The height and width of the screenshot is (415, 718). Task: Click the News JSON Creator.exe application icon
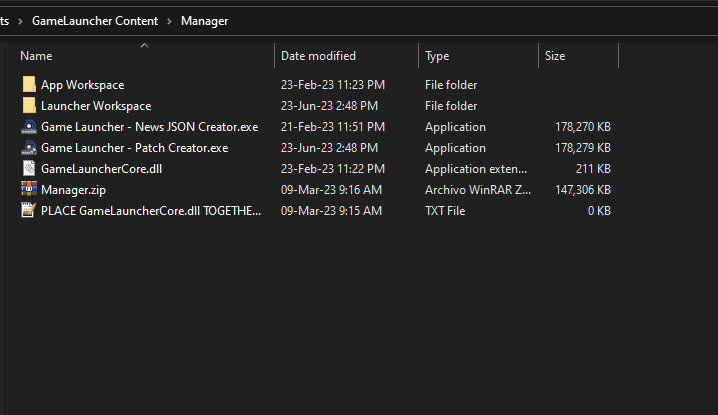coord(29,127)
